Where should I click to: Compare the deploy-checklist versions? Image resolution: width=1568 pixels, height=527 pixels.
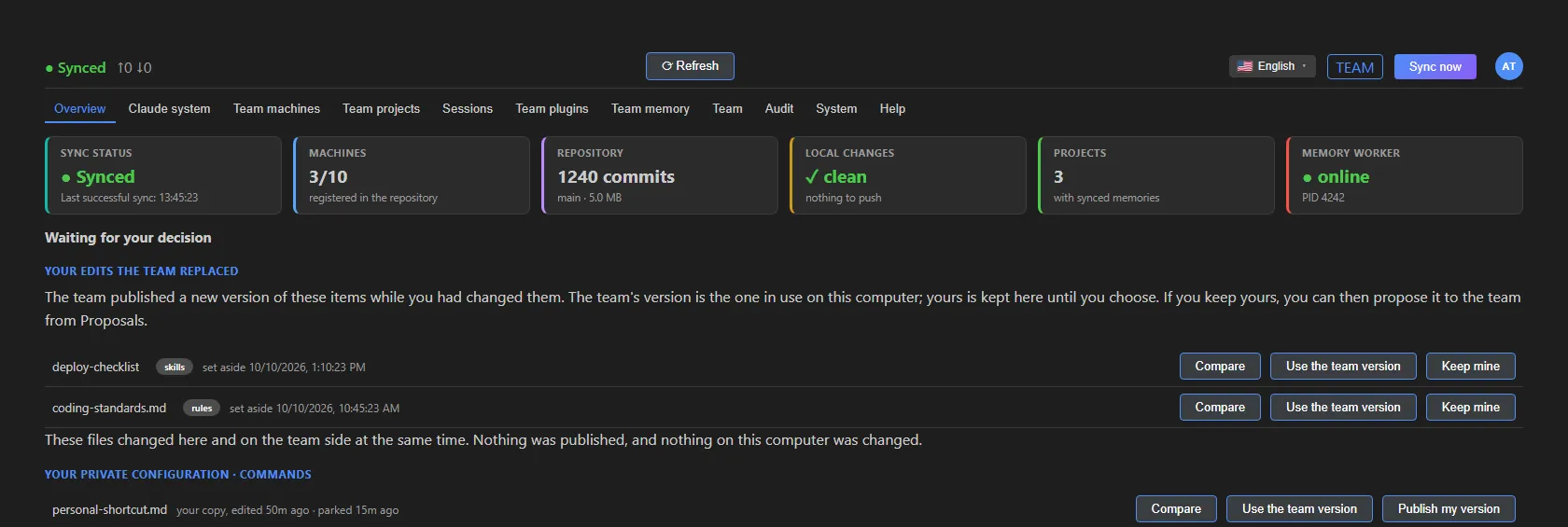point(1220,367)
